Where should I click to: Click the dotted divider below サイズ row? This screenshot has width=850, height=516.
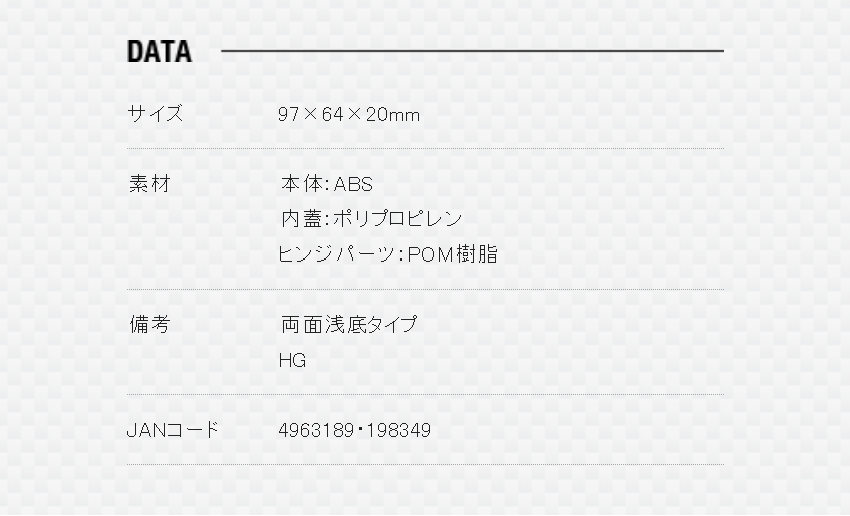[426, 148]
